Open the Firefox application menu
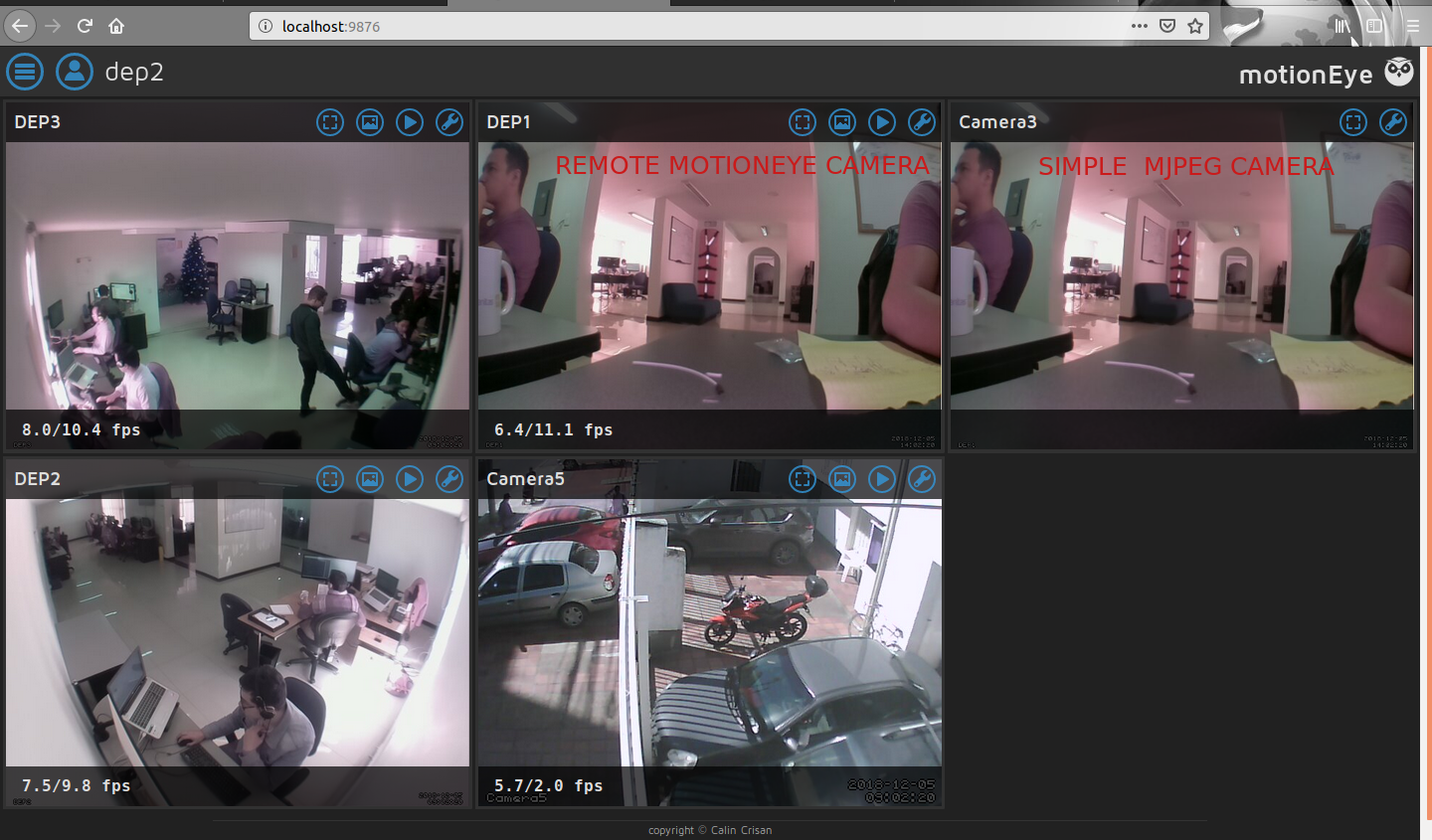 tap(1413, 27)
